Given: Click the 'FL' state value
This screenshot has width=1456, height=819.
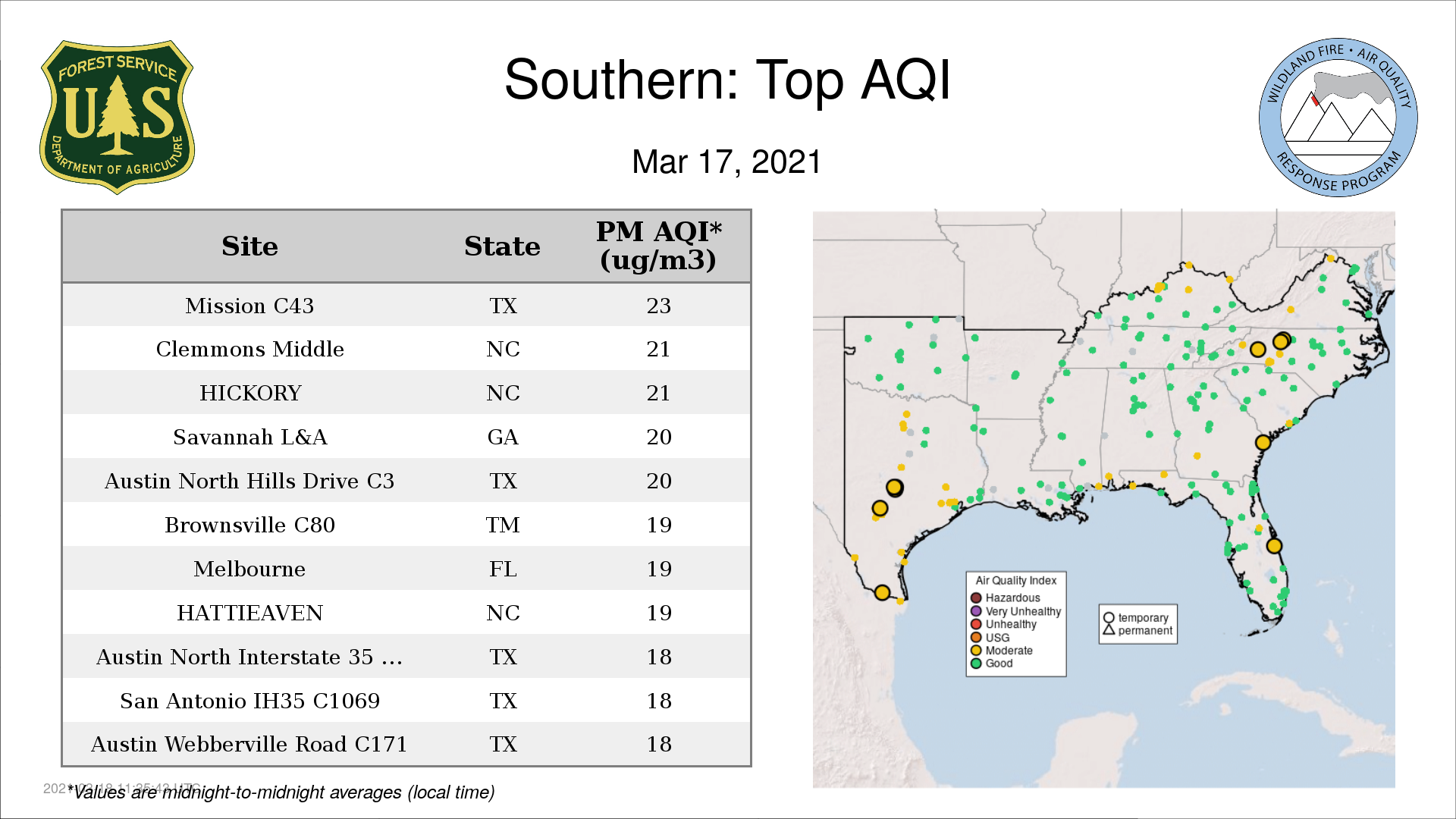Looking at the screenshot, I should (x=503, y=569).
